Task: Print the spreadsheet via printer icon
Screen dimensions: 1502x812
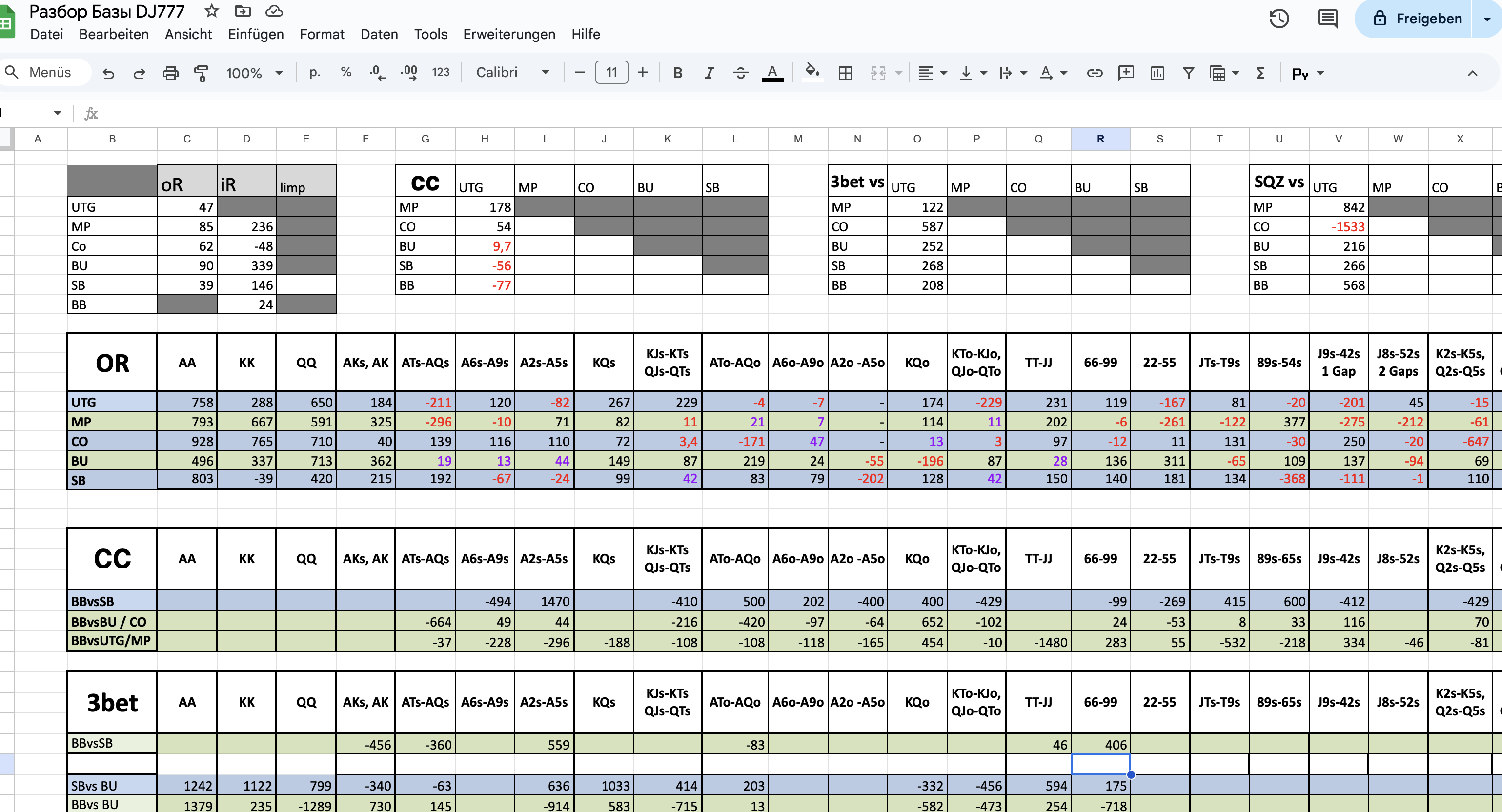Action: 170,73
